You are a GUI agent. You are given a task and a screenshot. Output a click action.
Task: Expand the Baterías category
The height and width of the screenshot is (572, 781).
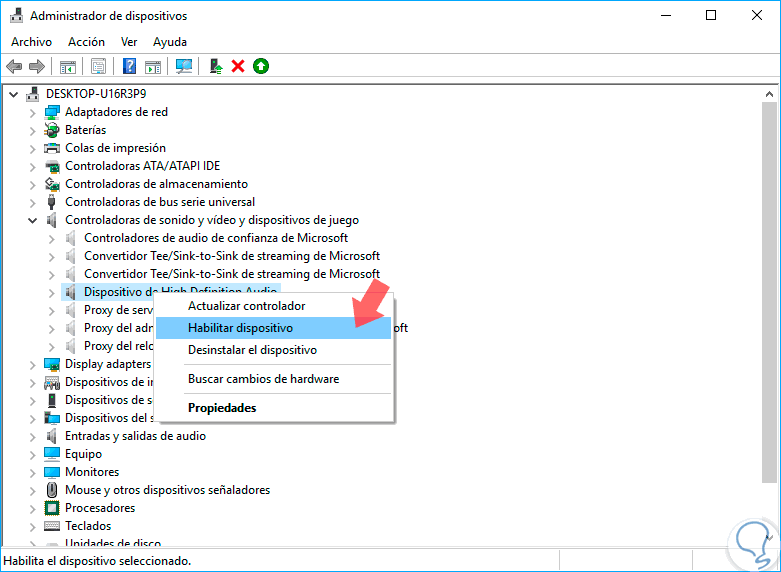pyautogui.click(x=32, y=131)
